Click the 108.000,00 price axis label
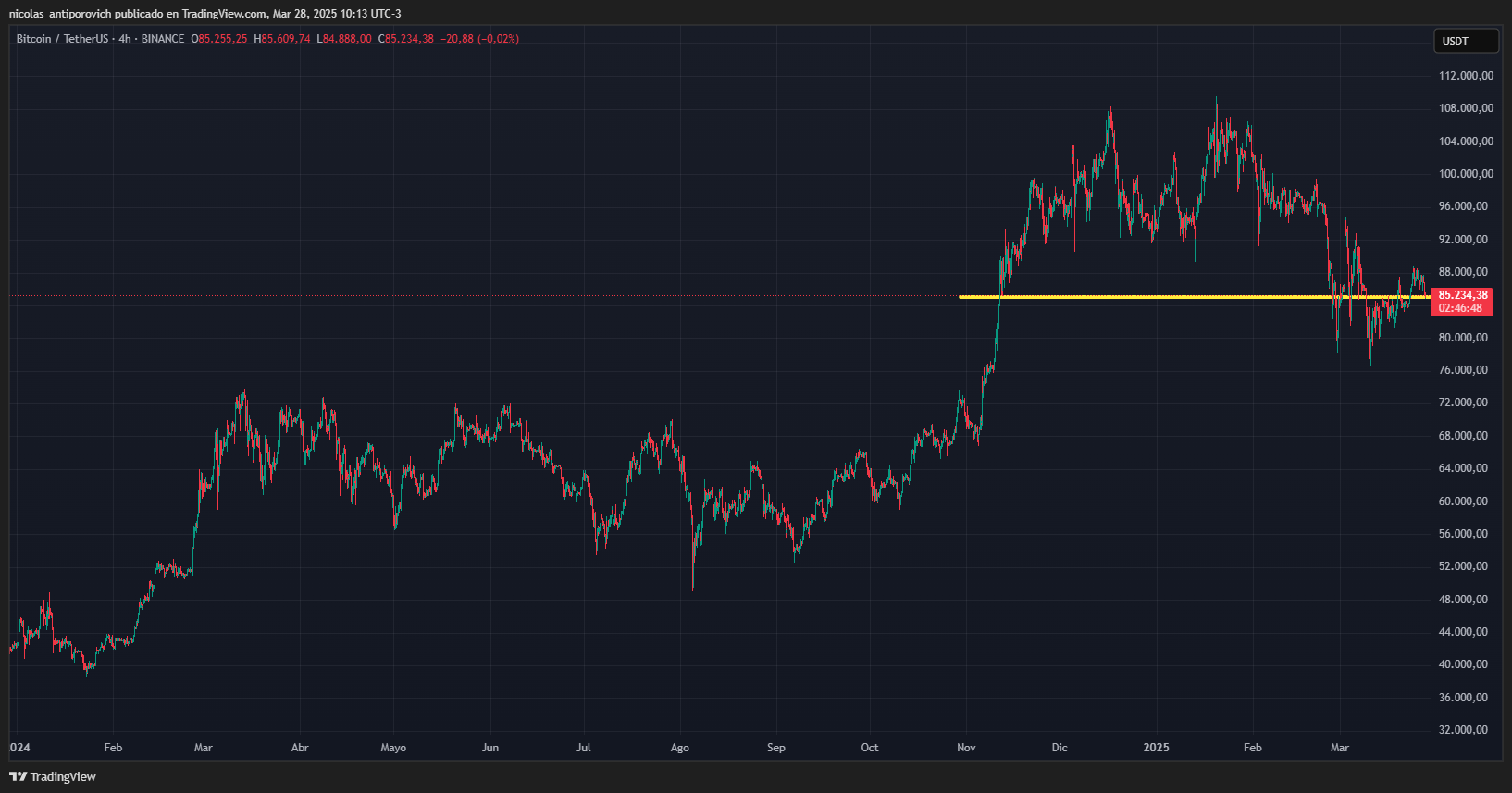This screenshot has width=1512, height=793. pos(1466,108)
